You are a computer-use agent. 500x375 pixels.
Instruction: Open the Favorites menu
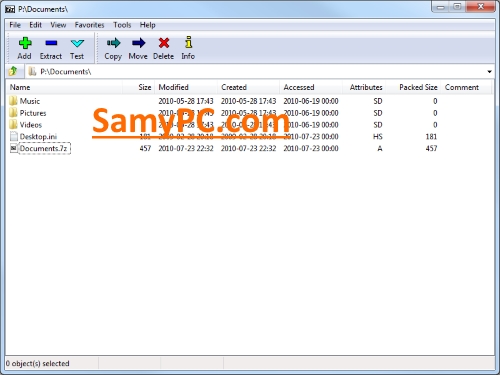89,25
